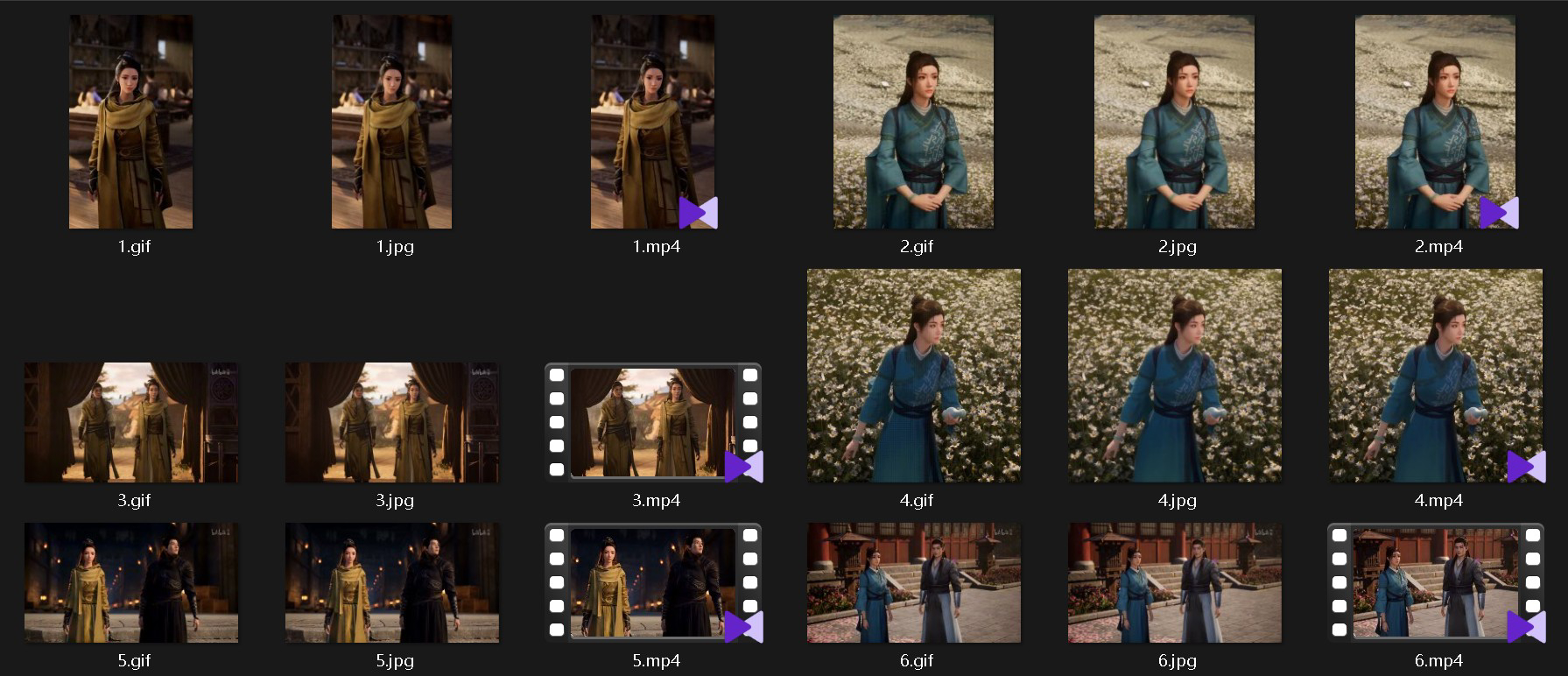The width and height of the screenshot is (1568, 676).
Task: Click the file name "4.gif"
Action: pyautogui.click(x=917, y=501)
